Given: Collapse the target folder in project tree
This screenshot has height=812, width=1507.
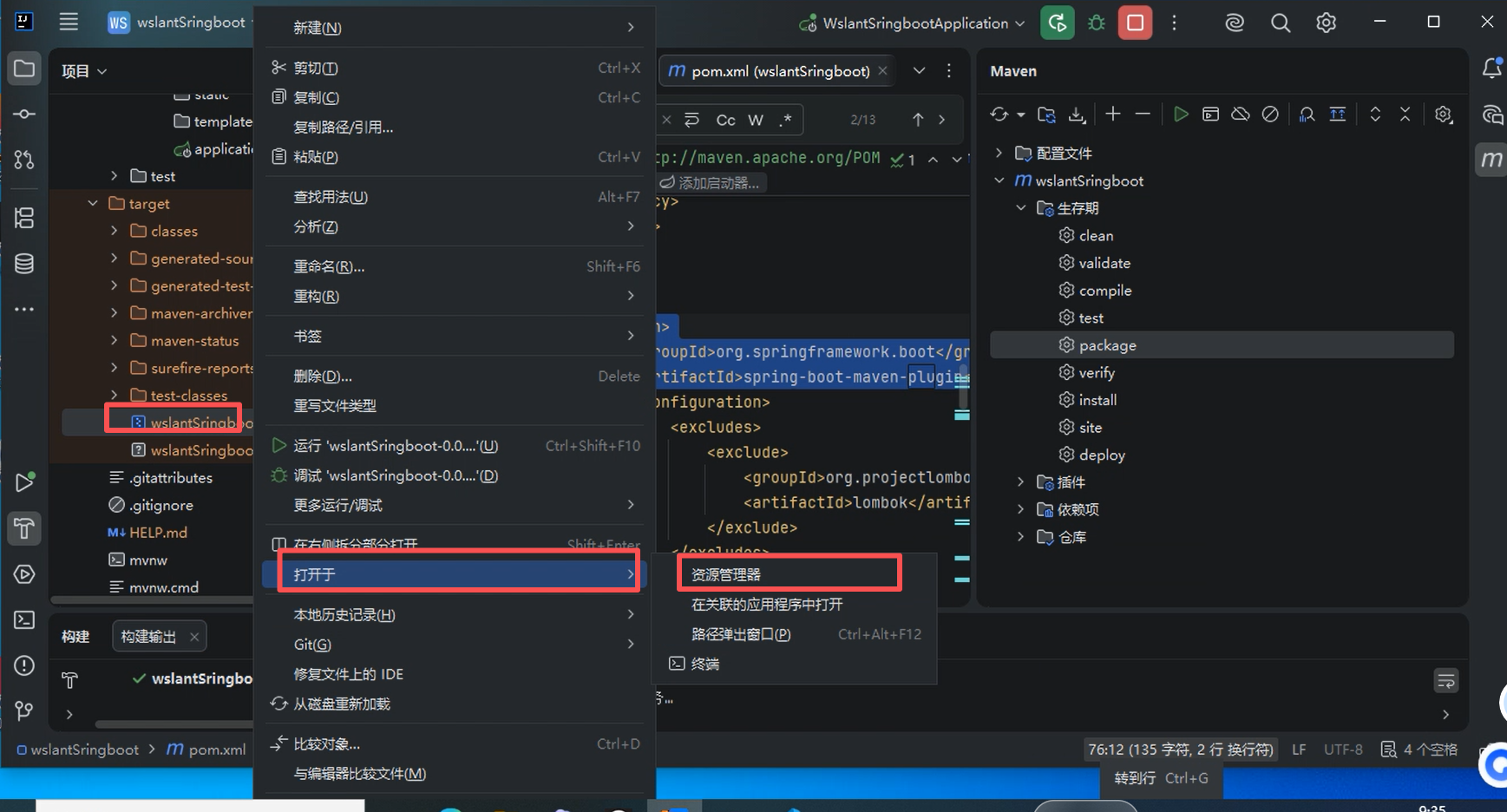Looking at the screenshot, I should (93, 203).
